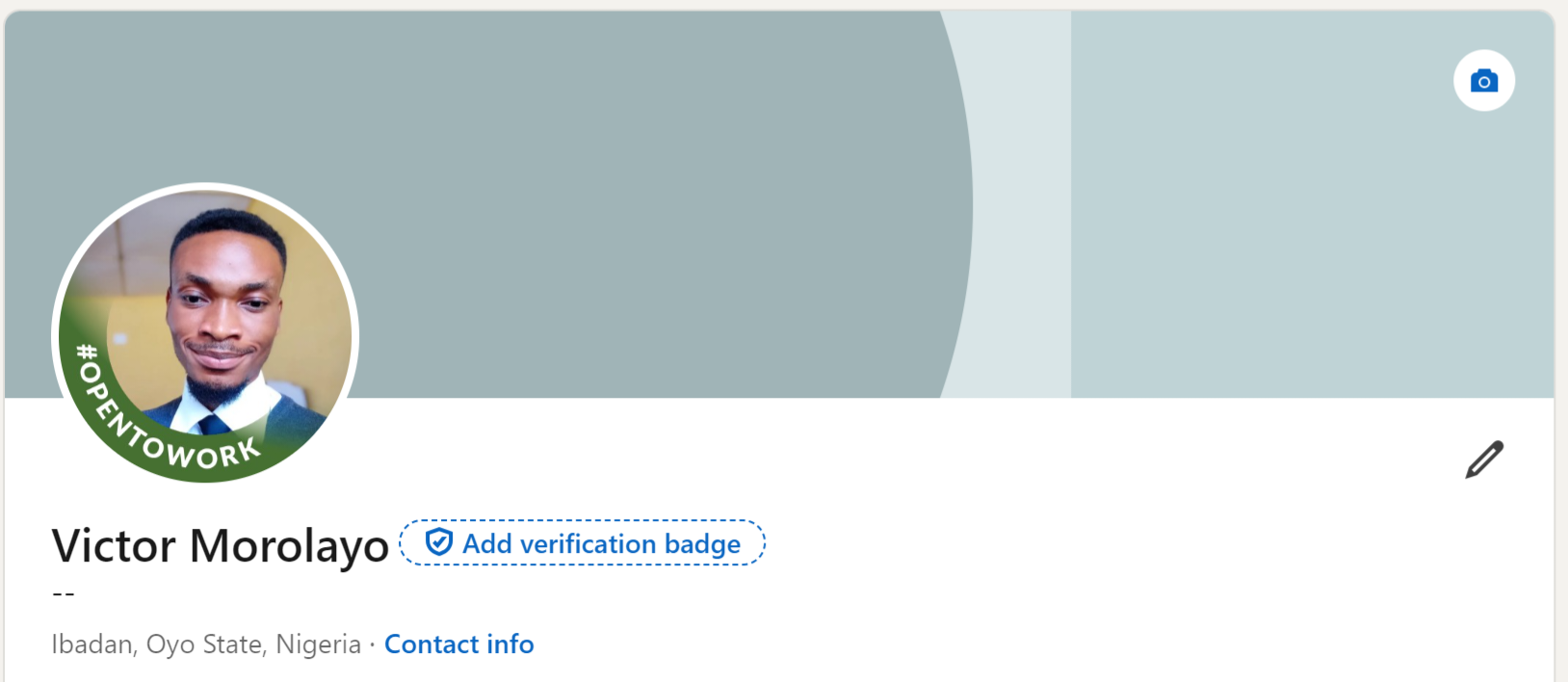
Task: Click the name Victor Morolayo
Action: click(x=221, y=545)
